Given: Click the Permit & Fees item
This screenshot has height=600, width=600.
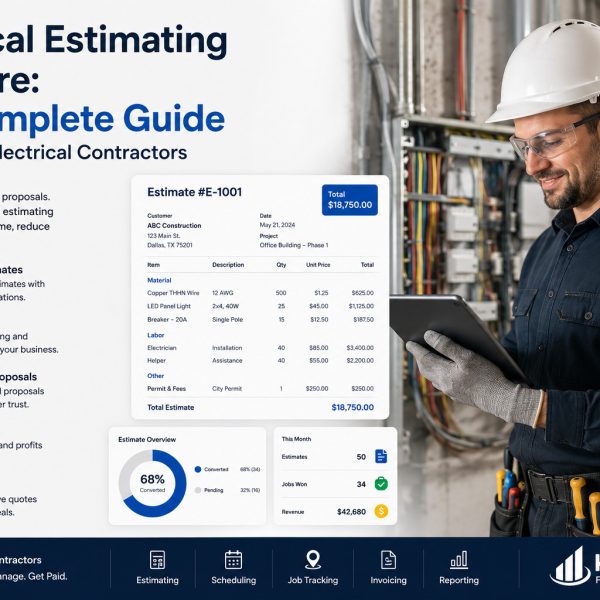Looking at the screenshot, I should point(166,388).
